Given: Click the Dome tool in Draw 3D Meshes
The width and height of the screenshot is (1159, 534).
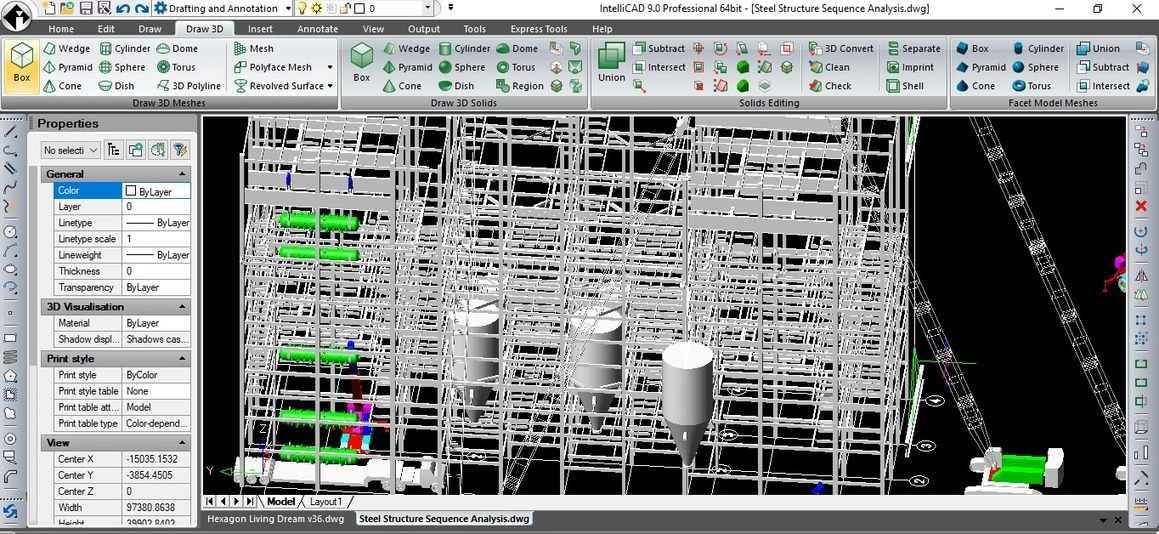Looking at the screenshot, I should click(x=177, y=48).
